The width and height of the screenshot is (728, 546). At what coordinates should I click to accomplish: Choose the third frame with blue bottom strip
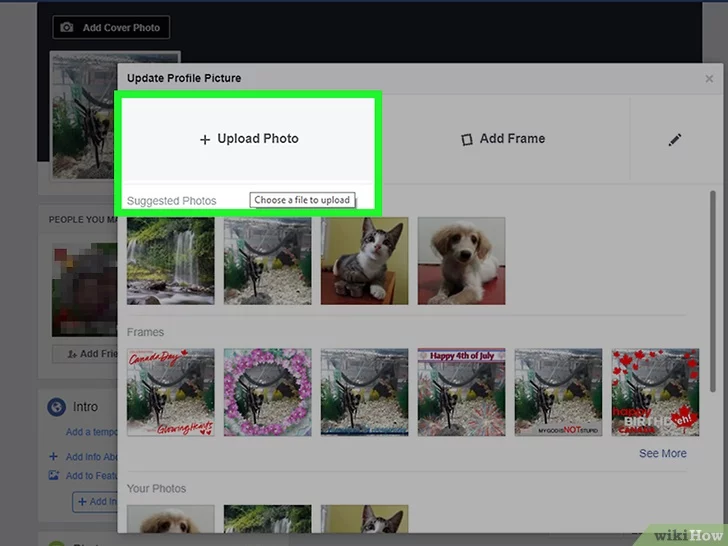tap(364, 392)
